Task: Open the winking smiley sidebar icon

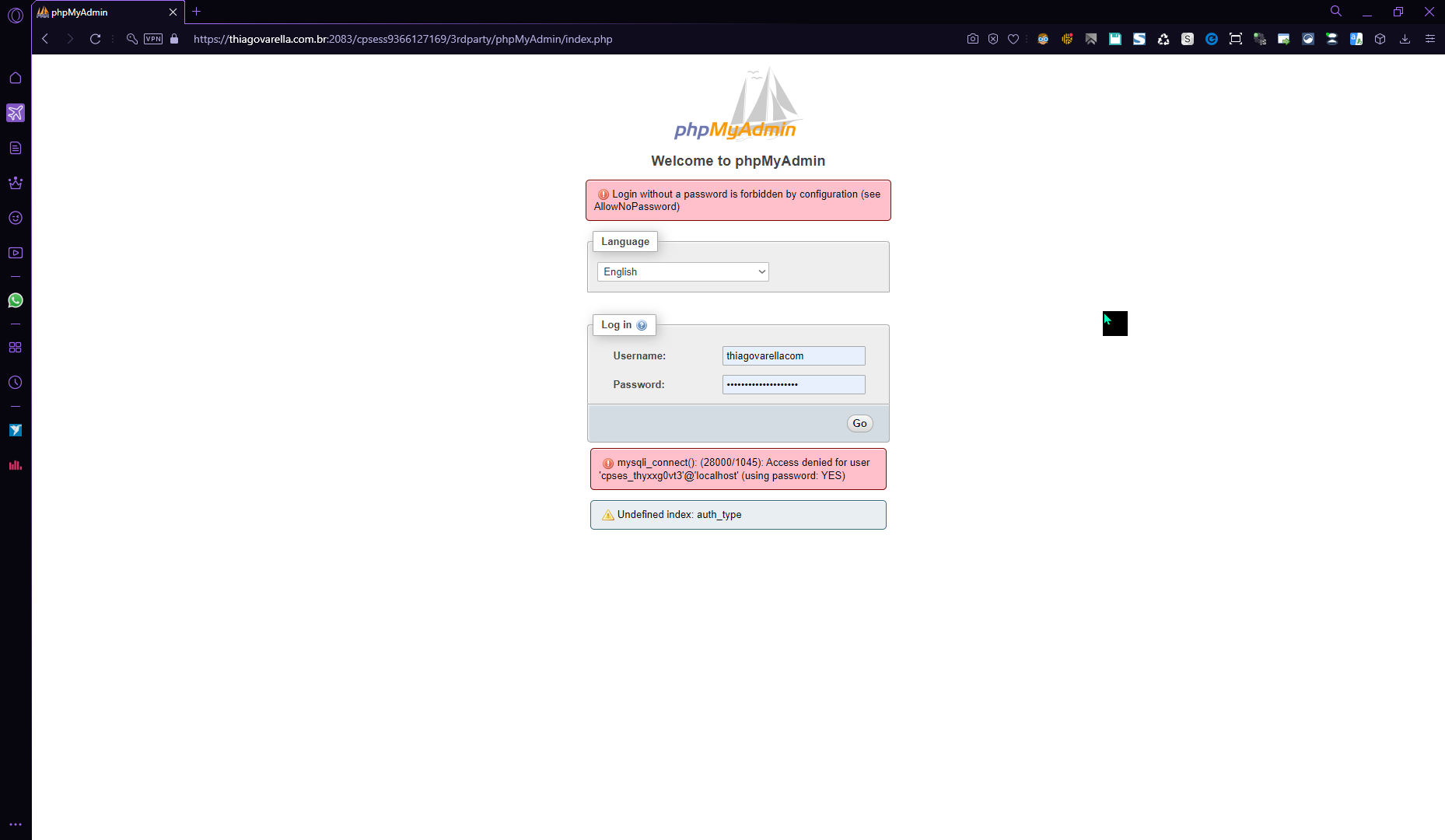Action: click(x=16, y=218)
